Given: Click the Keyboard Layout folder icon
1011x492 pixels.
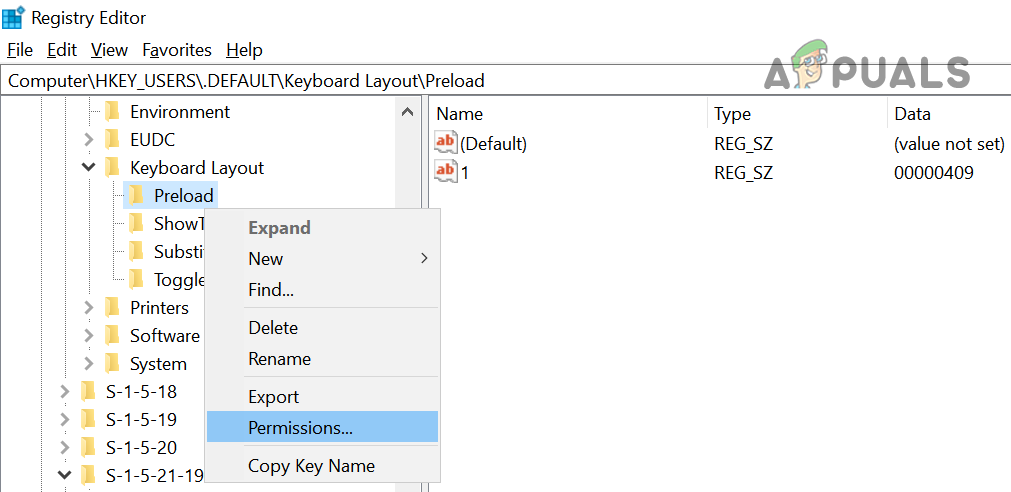Looking at the screenshot, I should [113, 168].
